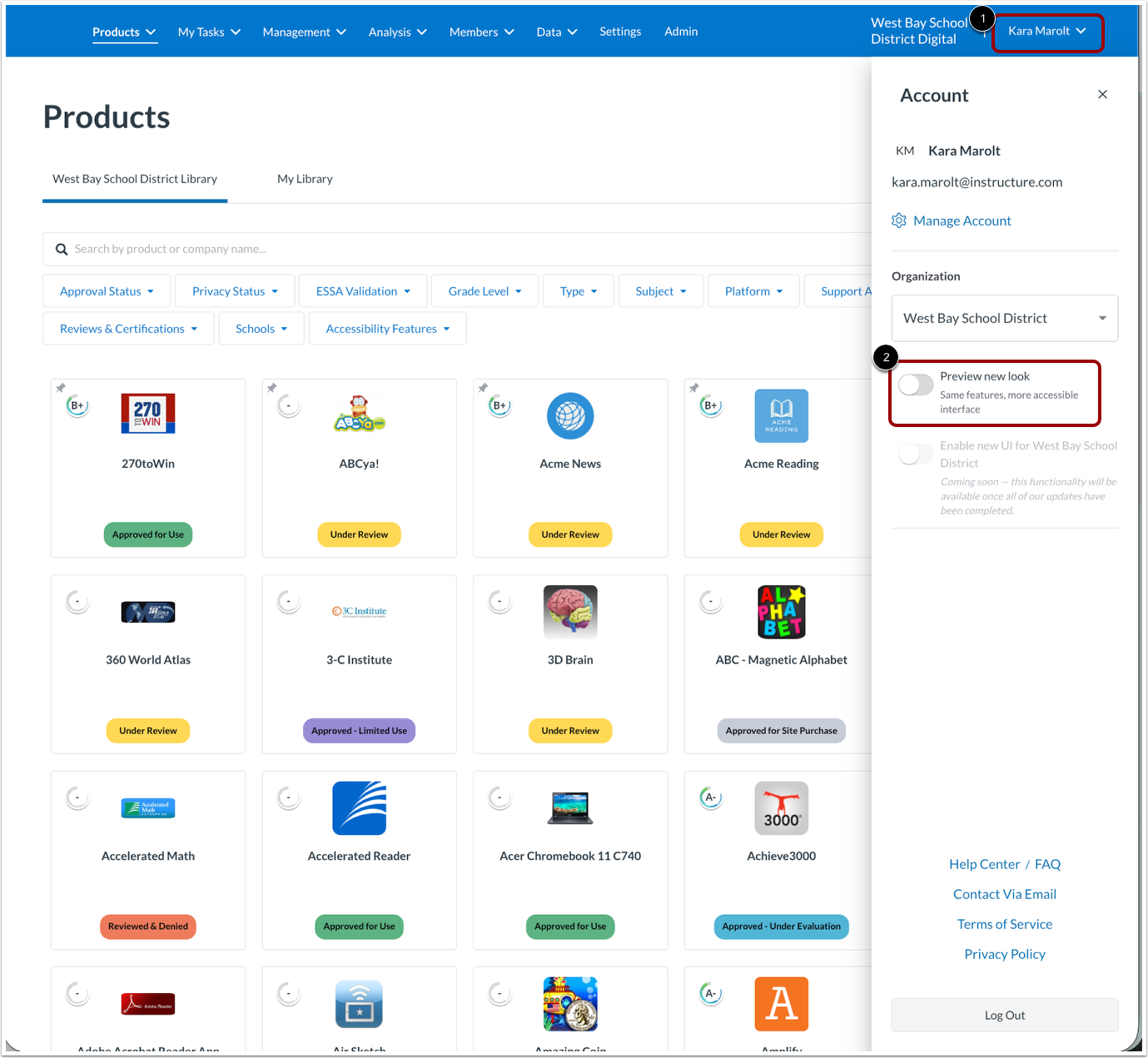
Task: Click the Acer Chromebook laptop image
Action: click(570, 808)
